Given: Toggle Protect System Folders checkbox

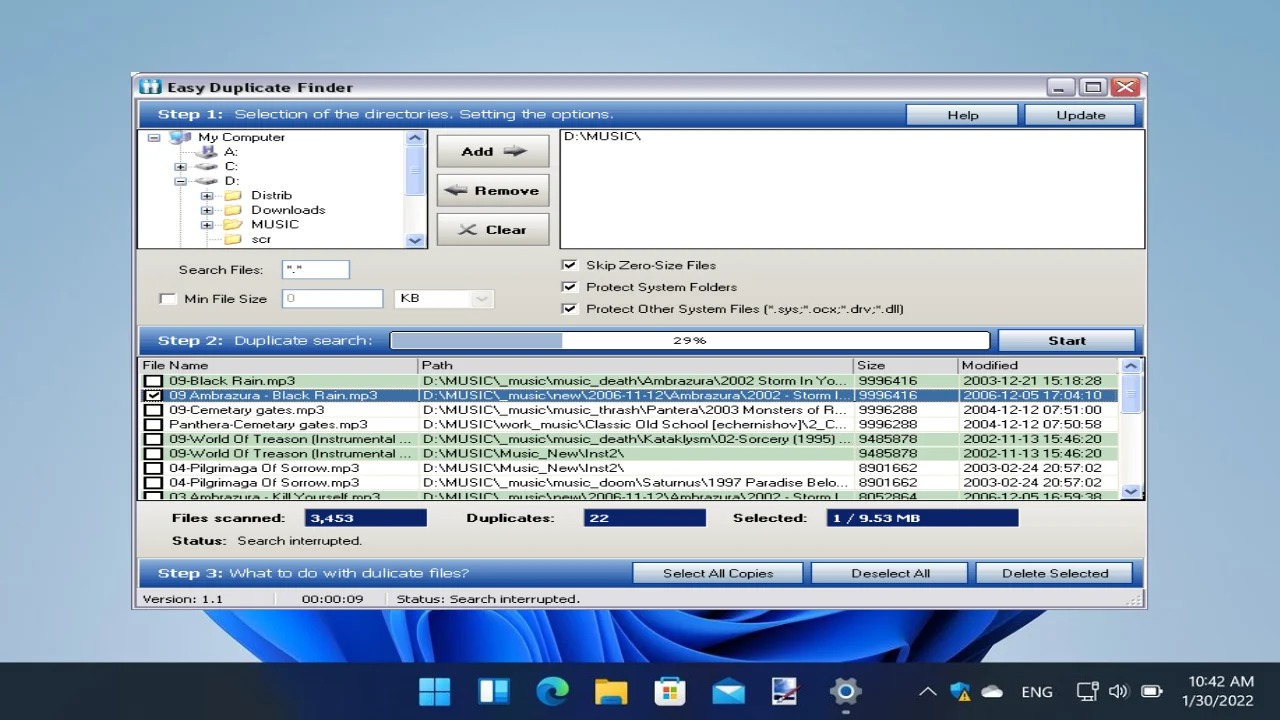Looking at the screenshot, I should [570, 287].
